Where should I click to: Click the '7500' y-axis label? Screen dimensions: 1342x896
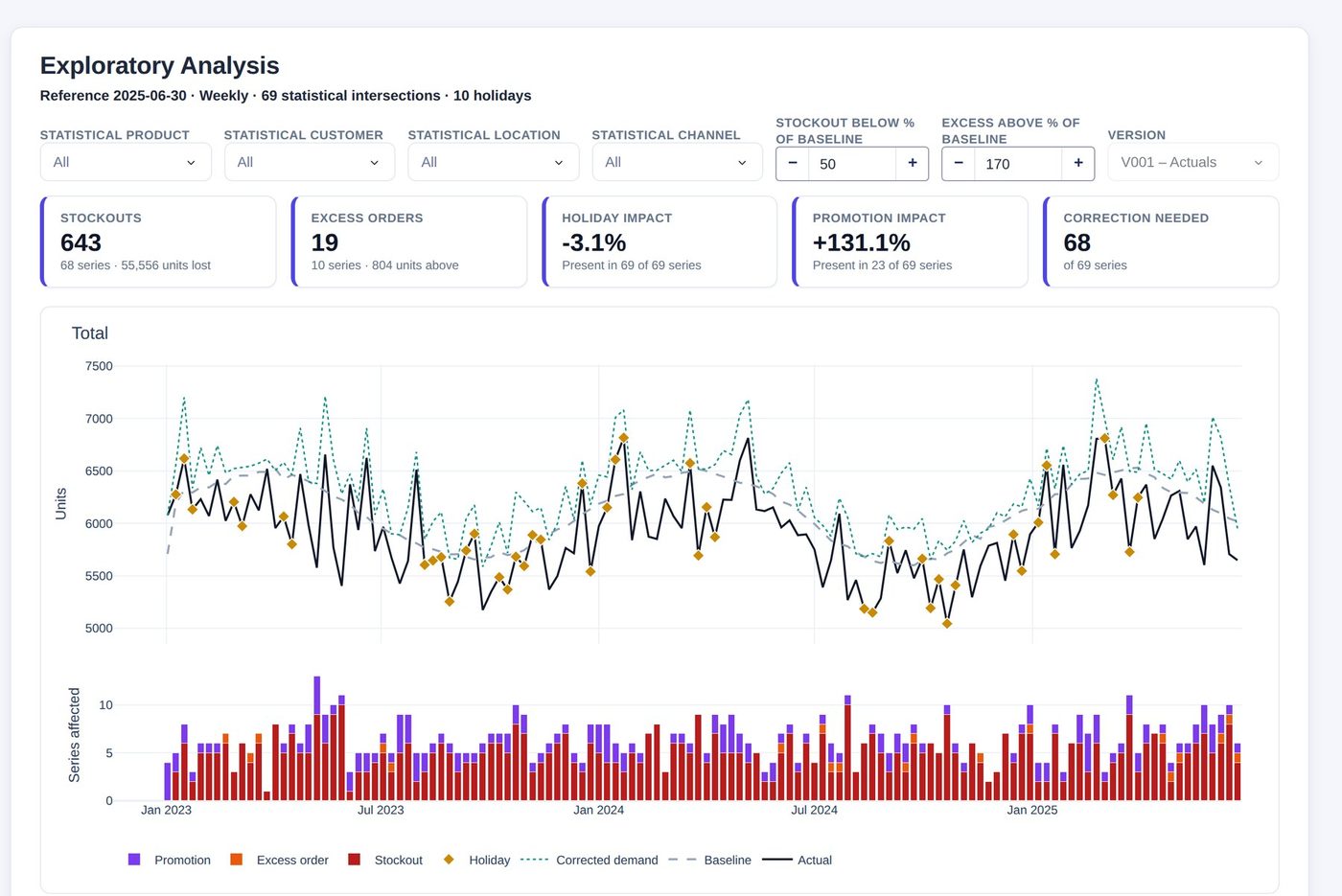pyautogui.click(x=99, y=366)
